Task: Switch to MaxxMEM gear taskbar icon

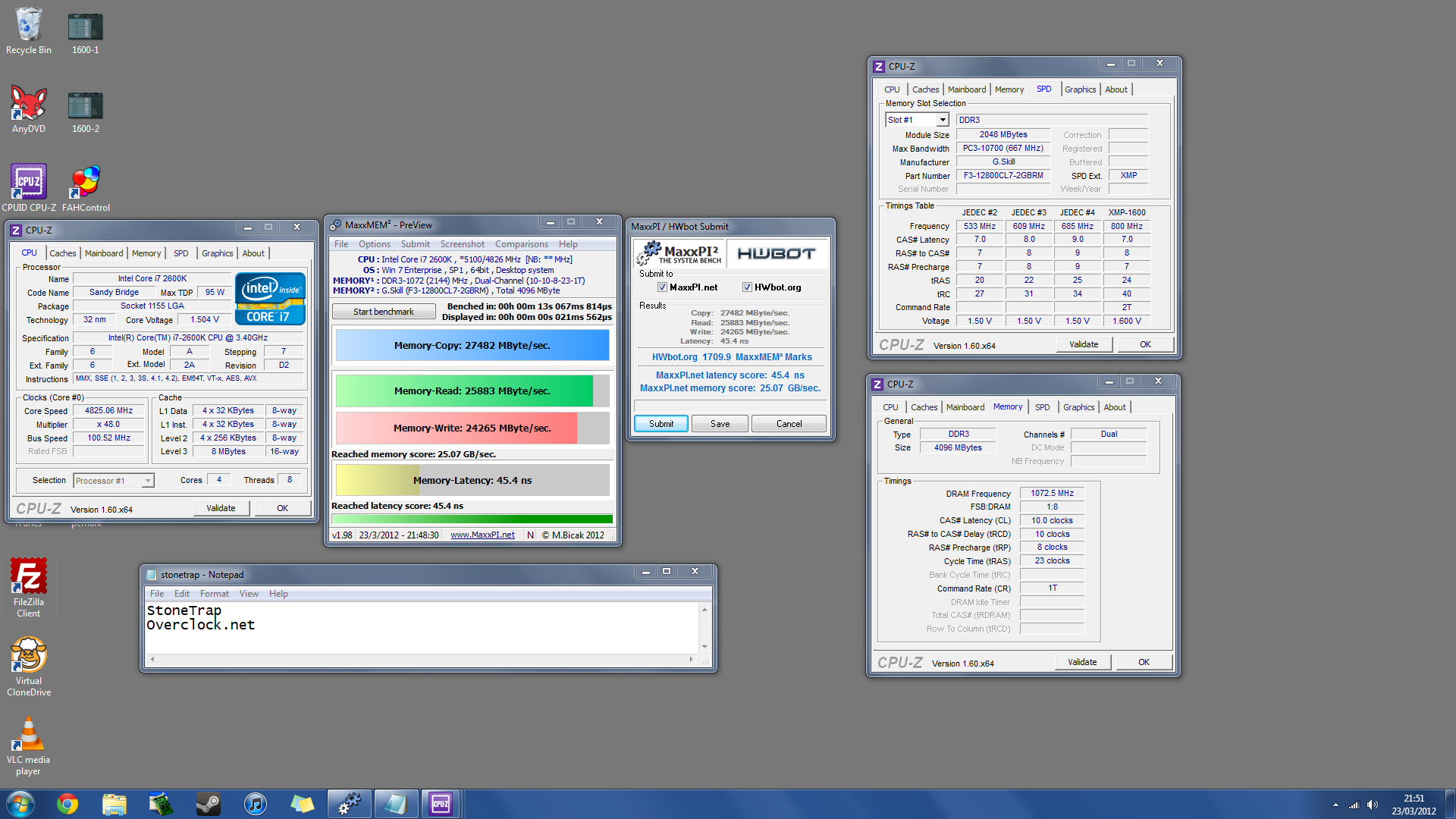Action: 349,804
